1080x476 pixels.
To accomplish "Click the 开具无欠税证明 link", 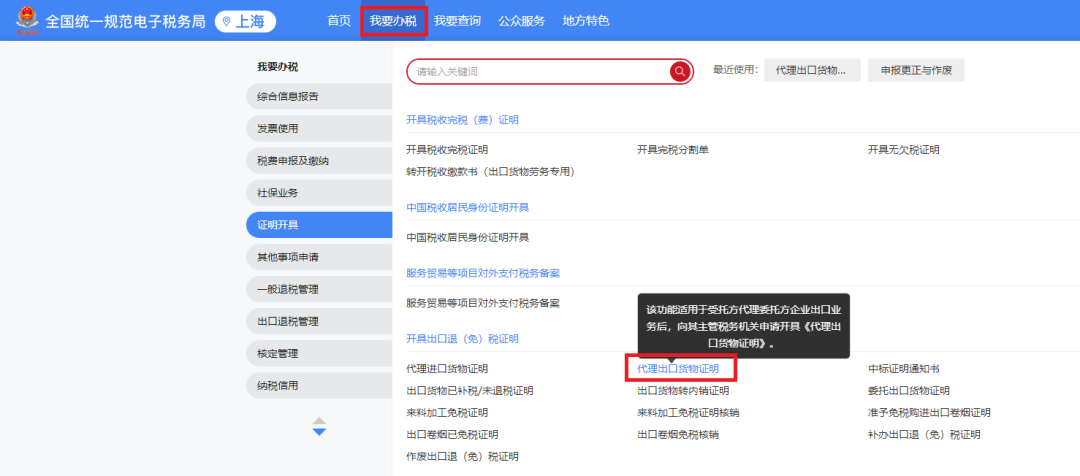I will pyautogui.click(x=903, y=150).
